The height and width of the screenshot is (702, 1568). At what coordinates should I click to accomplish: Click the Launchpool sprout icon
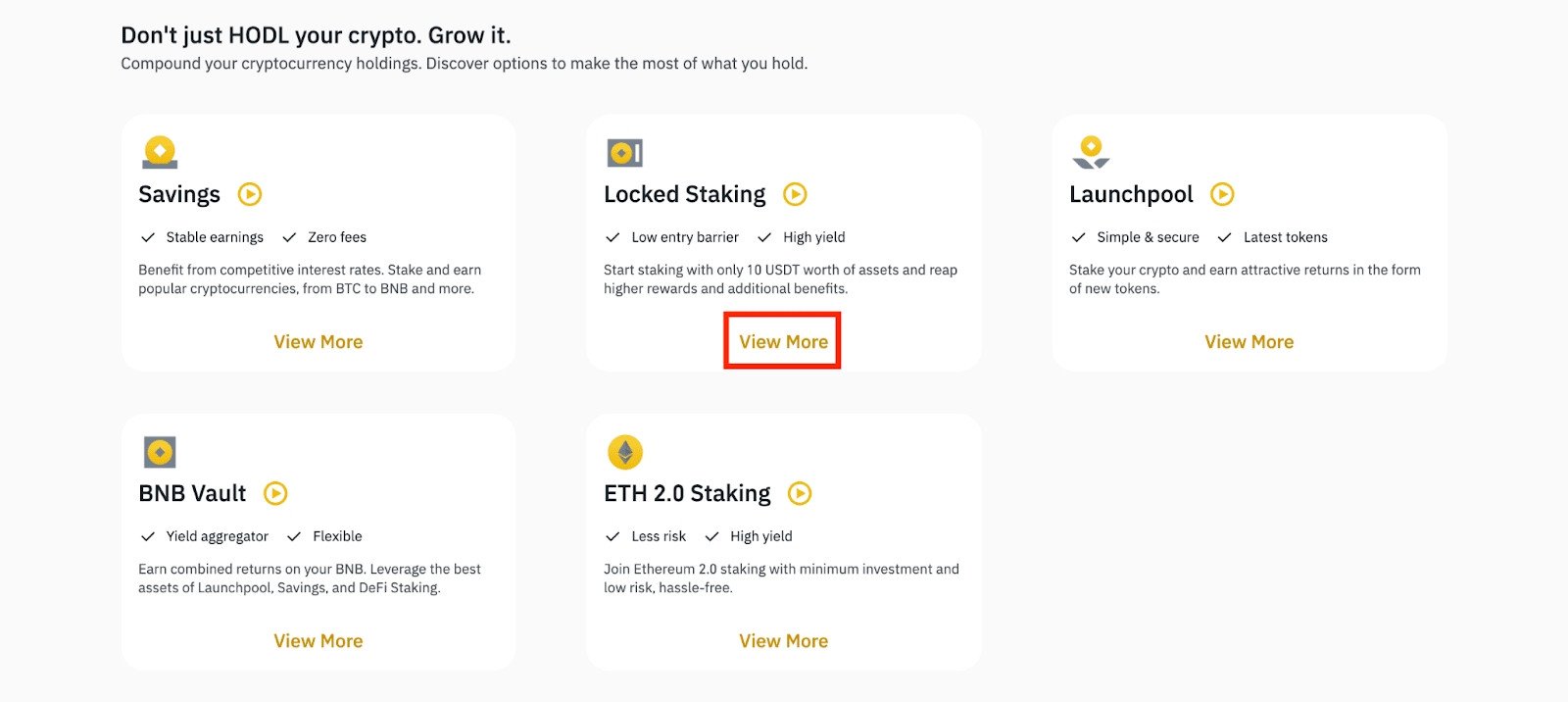[x=1091, y=152]
